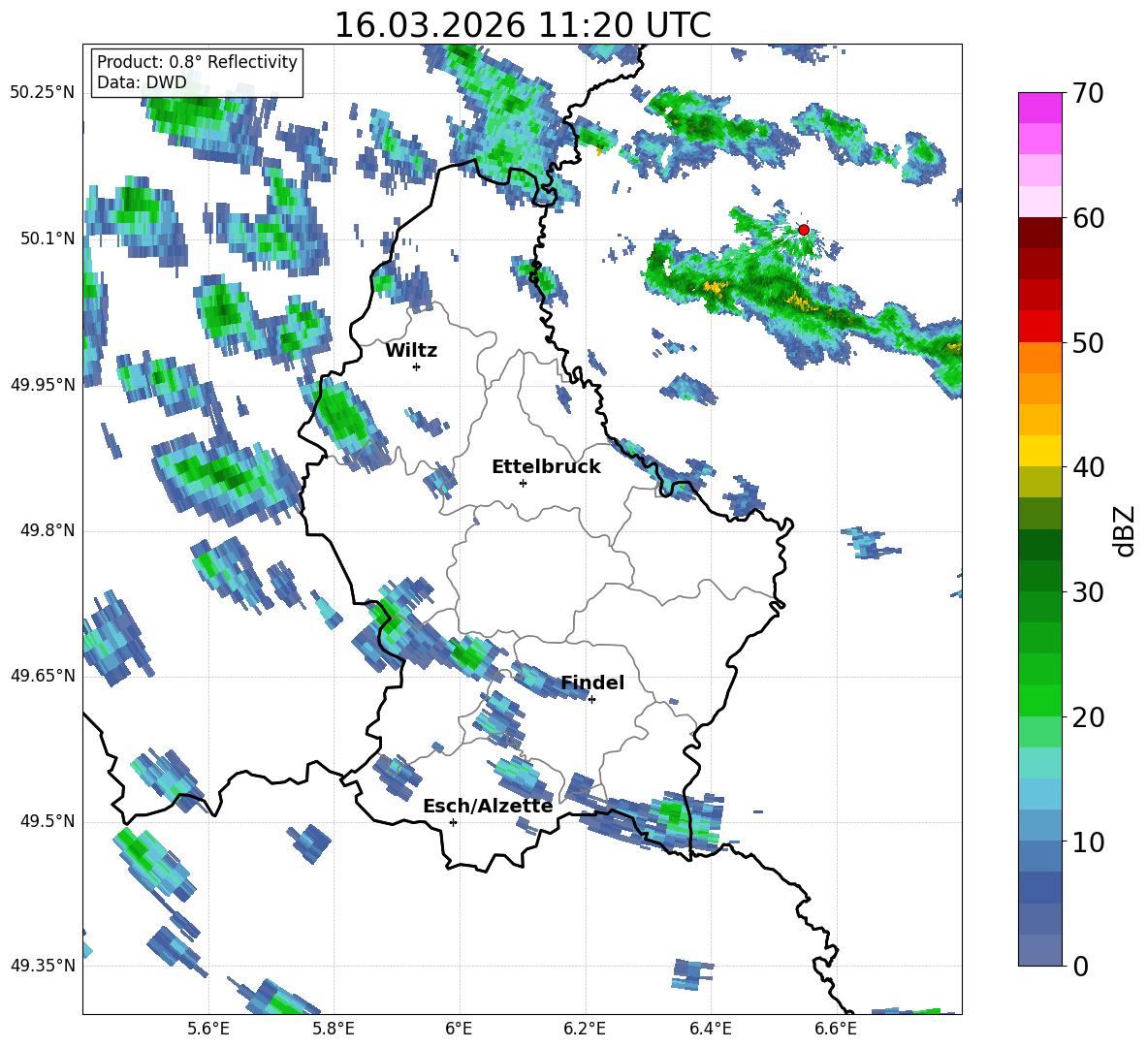Viewport: 1148px width, 1048px height.
Task: Click the 49.65°N latitude tick label
Action: point(43,676)
